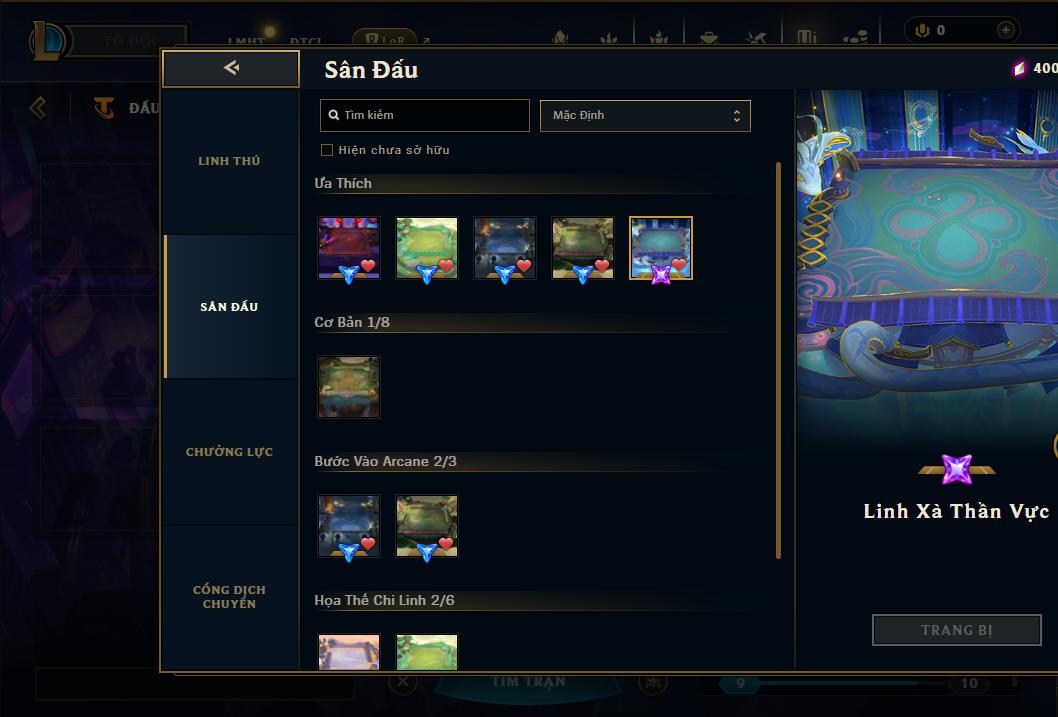Click the magnifier icon in the search box
1058x717 pixels.
pos(333,115)
